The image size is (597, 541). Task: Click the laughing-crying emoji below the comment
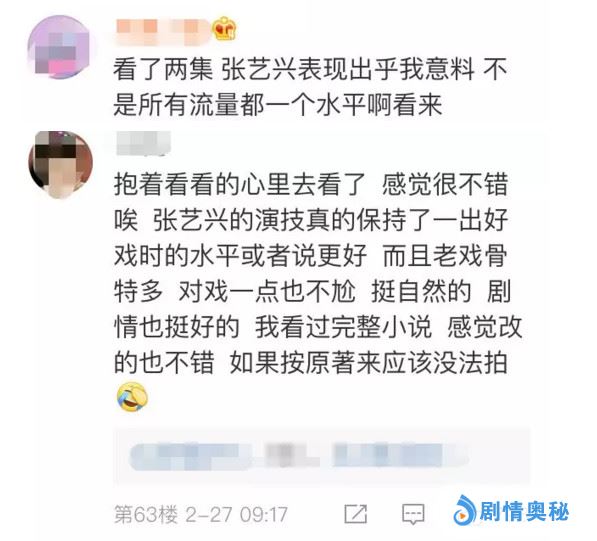(x=132, y=397)
